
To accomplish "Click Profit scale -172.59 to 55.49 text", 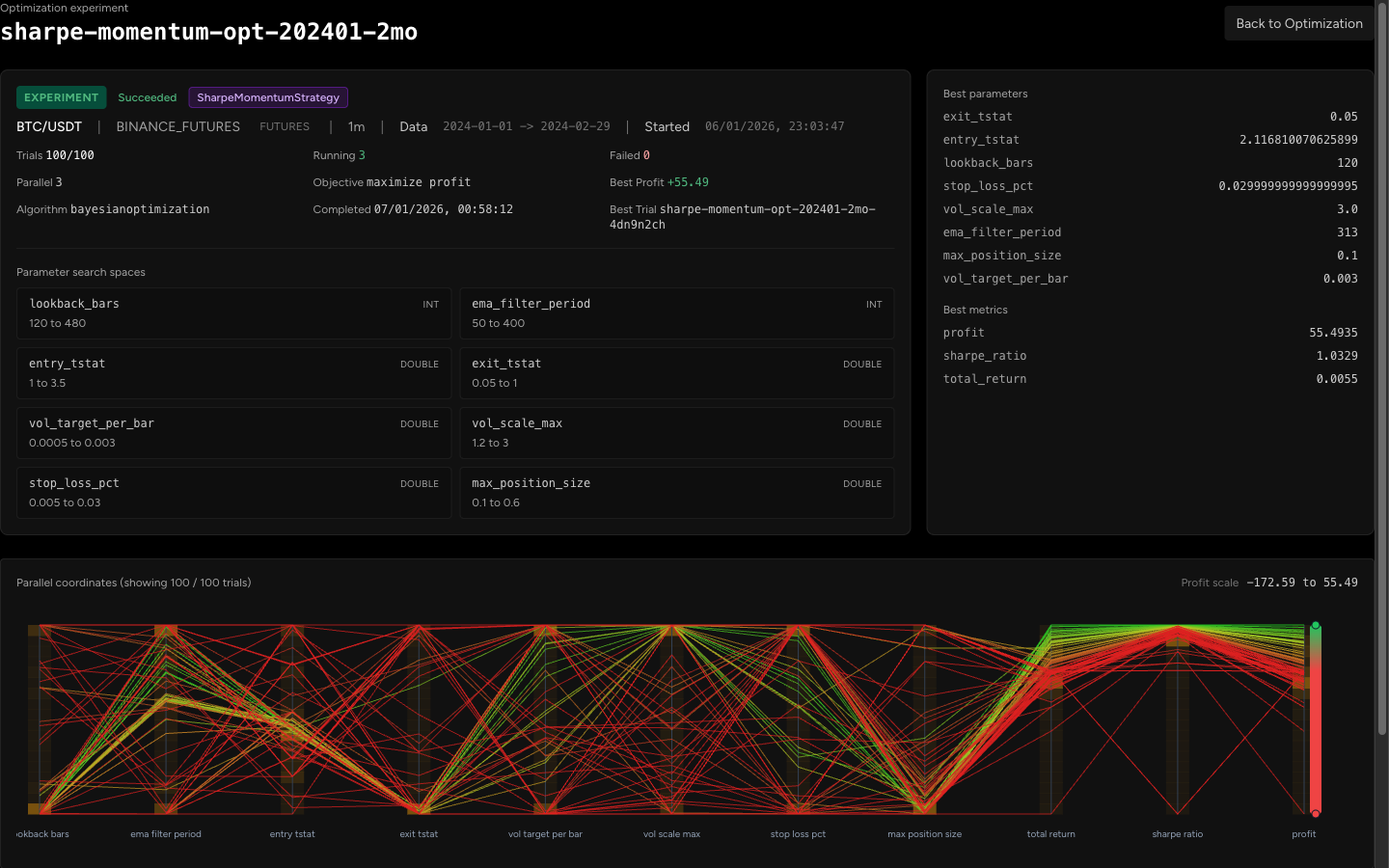I will [1302, 583].
